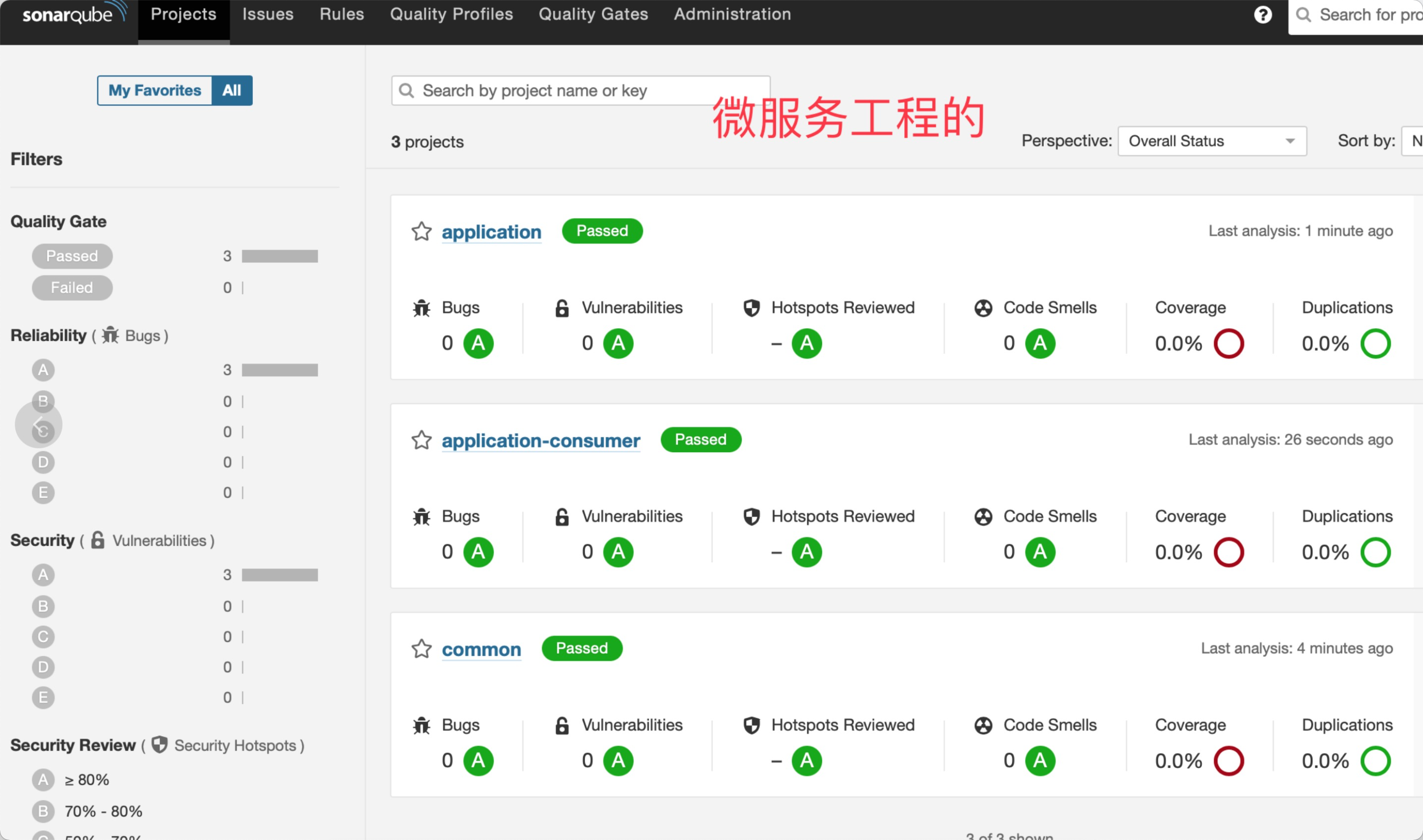Click the red coverage circle of application
The width and height of the screenshot is (1423, 840).
point(1228,343)
